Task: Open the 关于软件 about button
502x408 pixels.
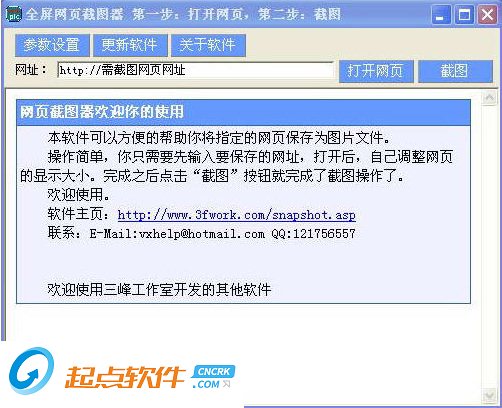Action: point(208,45)
